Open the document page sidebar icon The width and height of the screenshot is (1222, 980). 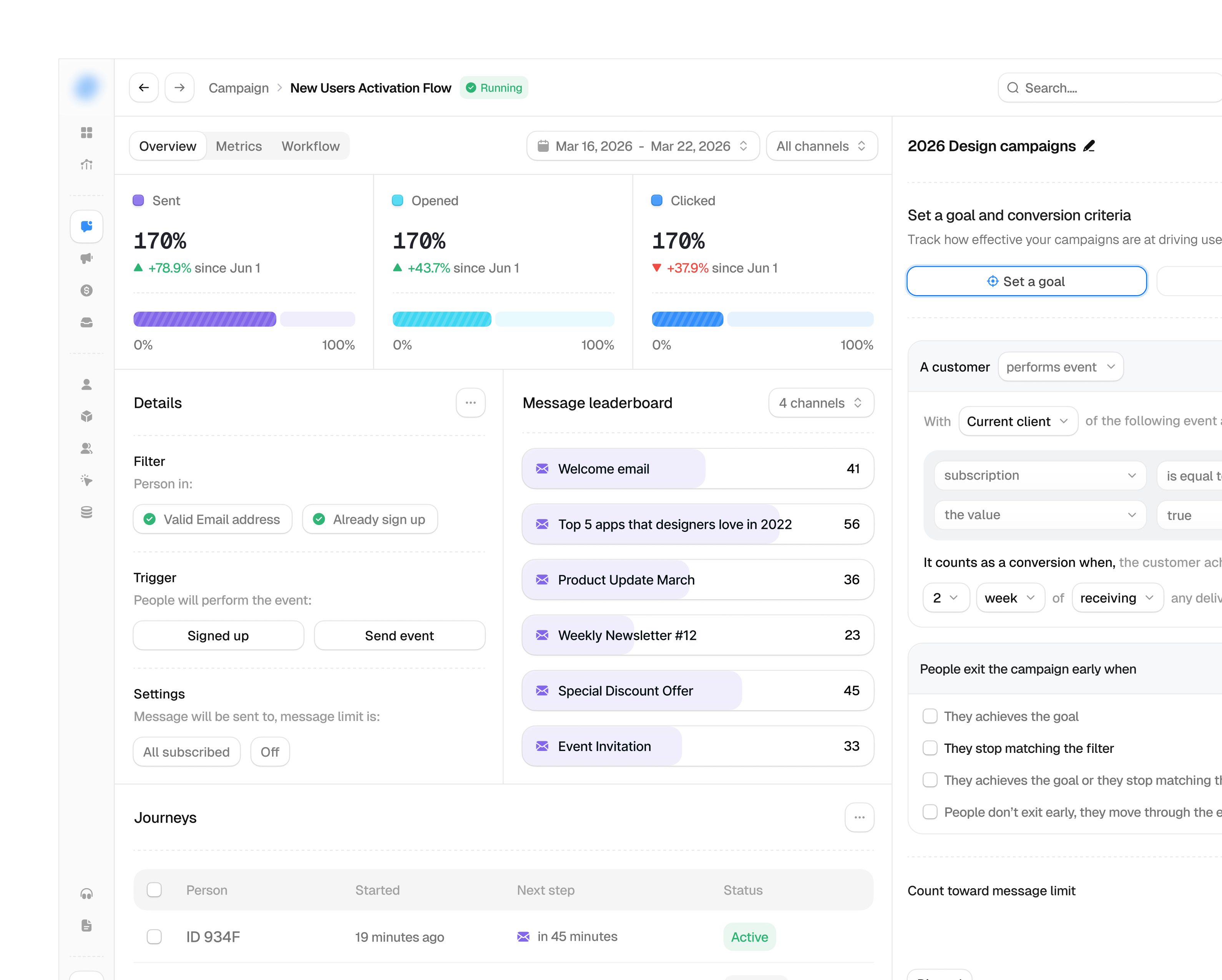pos(86,925)
